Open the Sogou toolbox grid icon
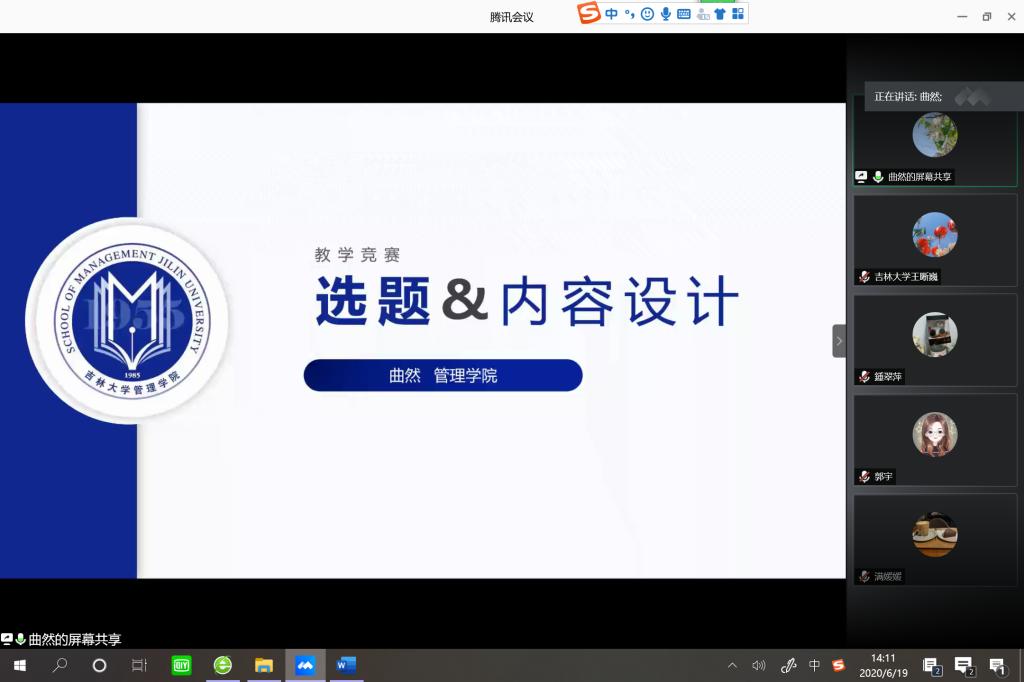Image resolution: width=1024 pixels, height=682 pixels. click(737, 14)
